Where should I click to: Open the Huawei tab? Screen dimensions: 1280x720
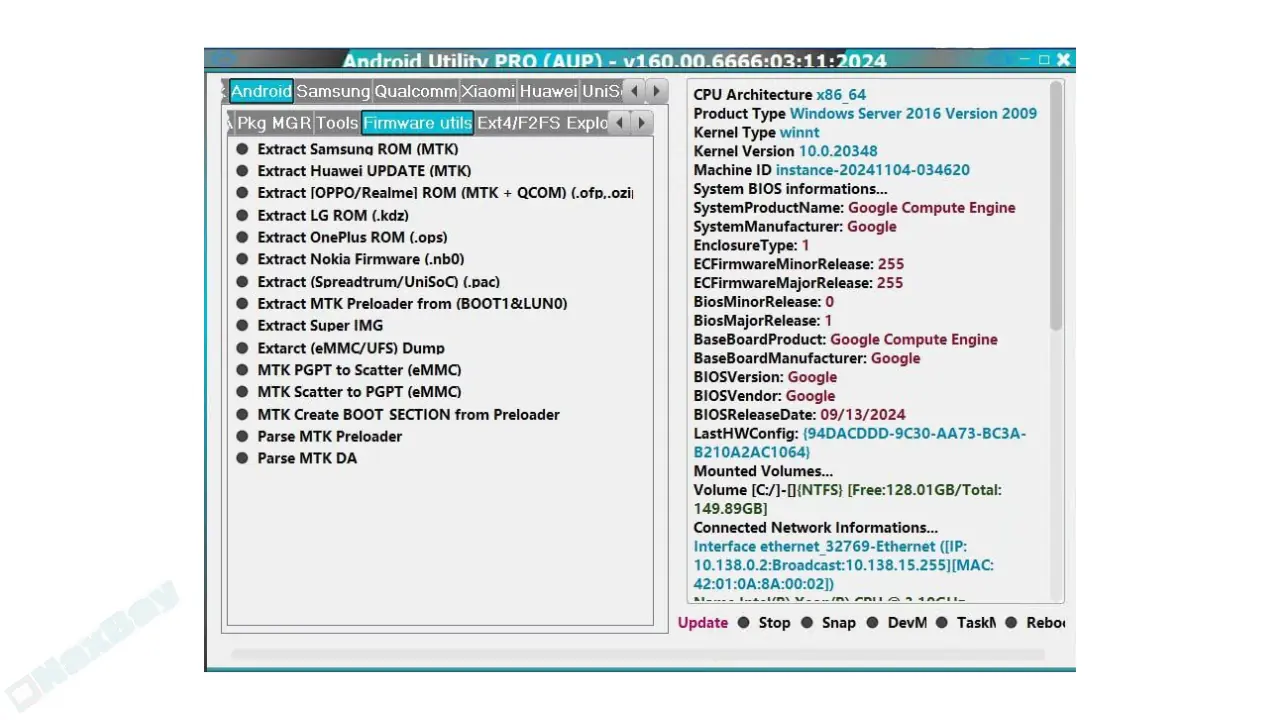point(548,91)
